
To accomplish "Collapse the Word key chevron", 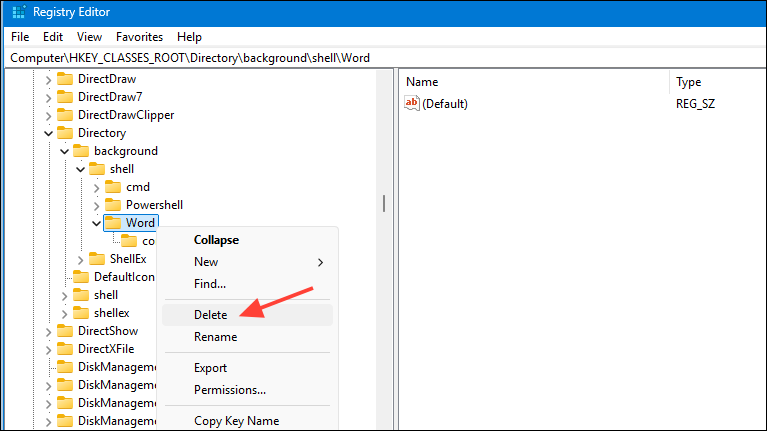I will point(96,223).
